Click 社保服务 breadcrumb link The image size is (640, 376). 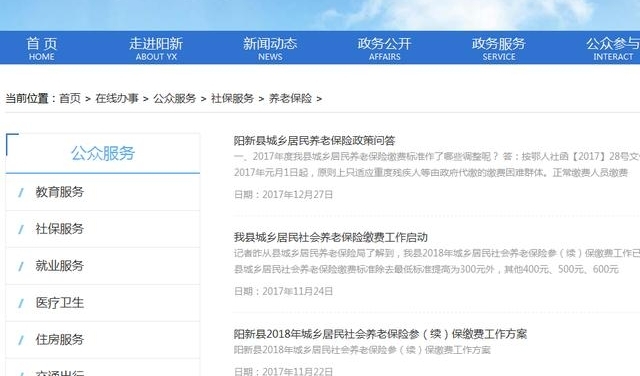tap(232, 98)
